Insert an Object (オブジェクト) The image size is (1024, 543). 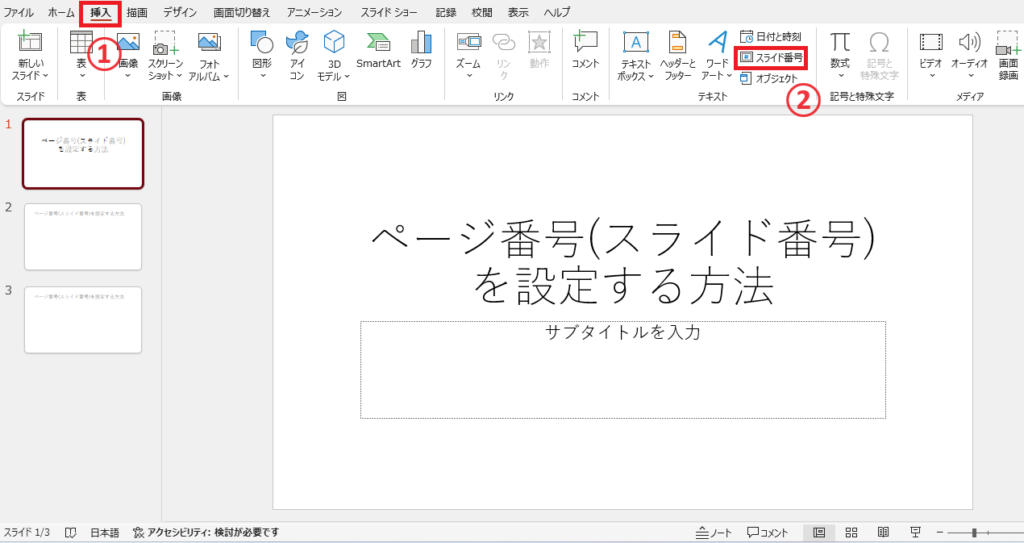(769, 78)
